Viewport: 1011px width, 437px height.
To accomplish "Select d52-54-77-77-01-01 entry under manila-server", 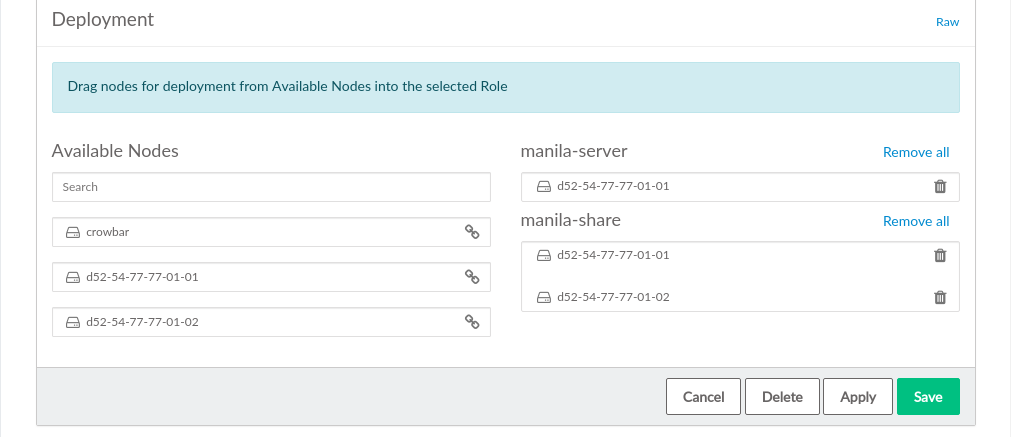I will 612,187.
